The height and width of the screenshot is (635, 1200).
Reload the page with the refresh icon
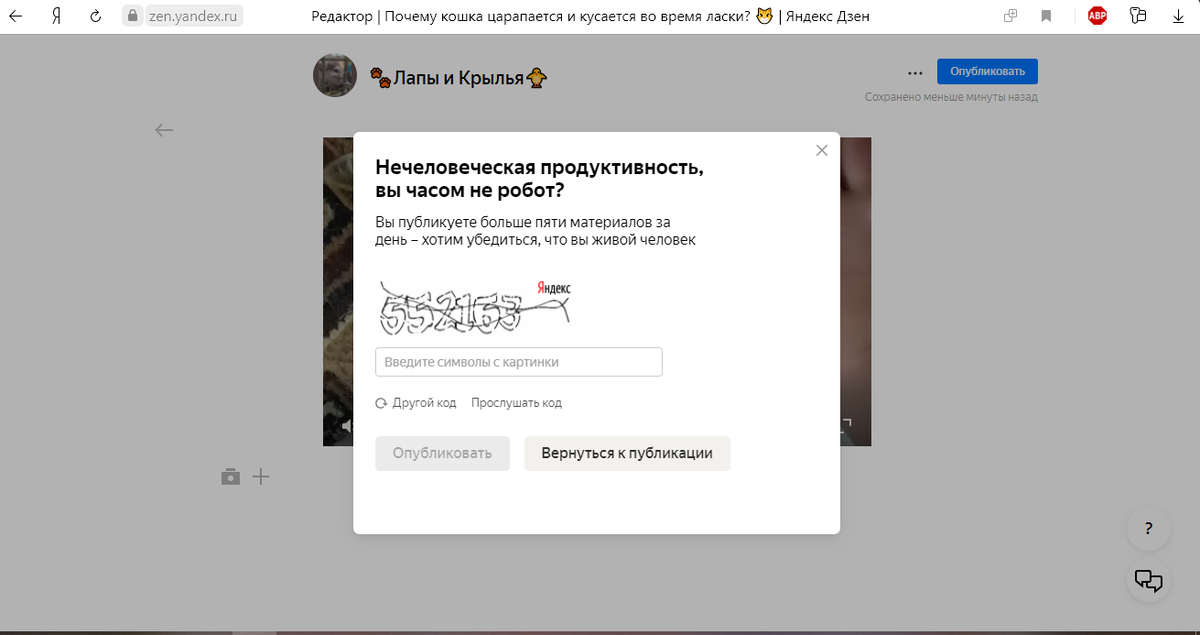pos(96,16)
